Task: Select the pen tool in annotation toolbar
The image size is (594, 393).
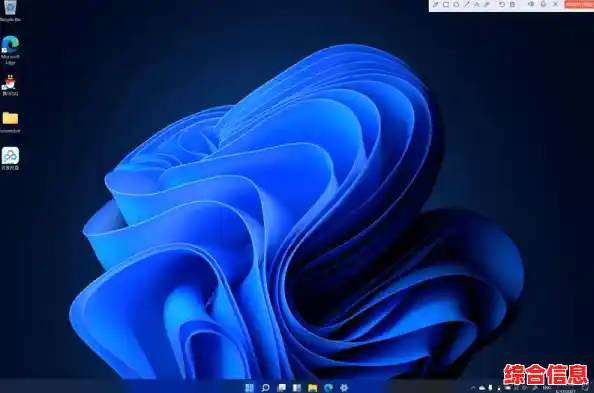Action: 436,5
